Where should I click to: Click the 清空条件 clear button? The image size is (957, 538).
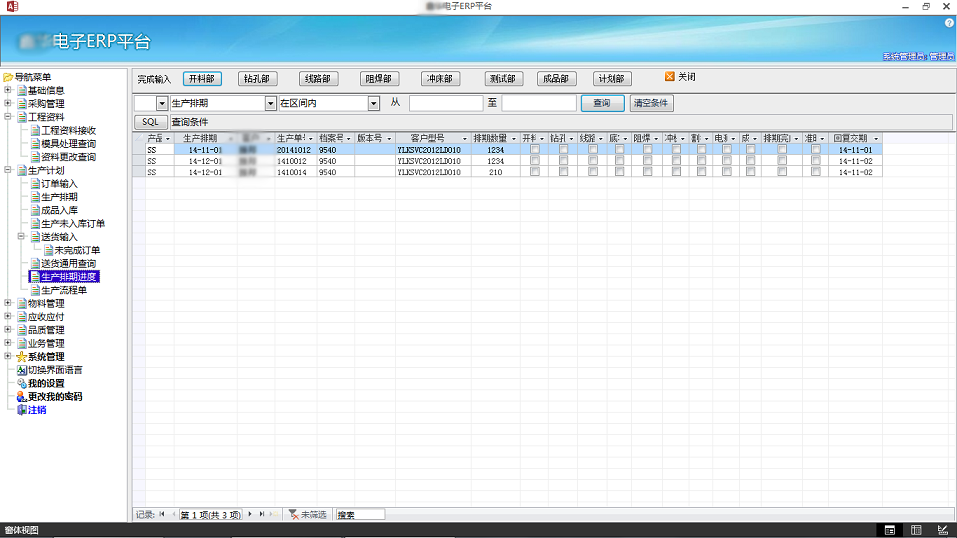click(651, 103)
